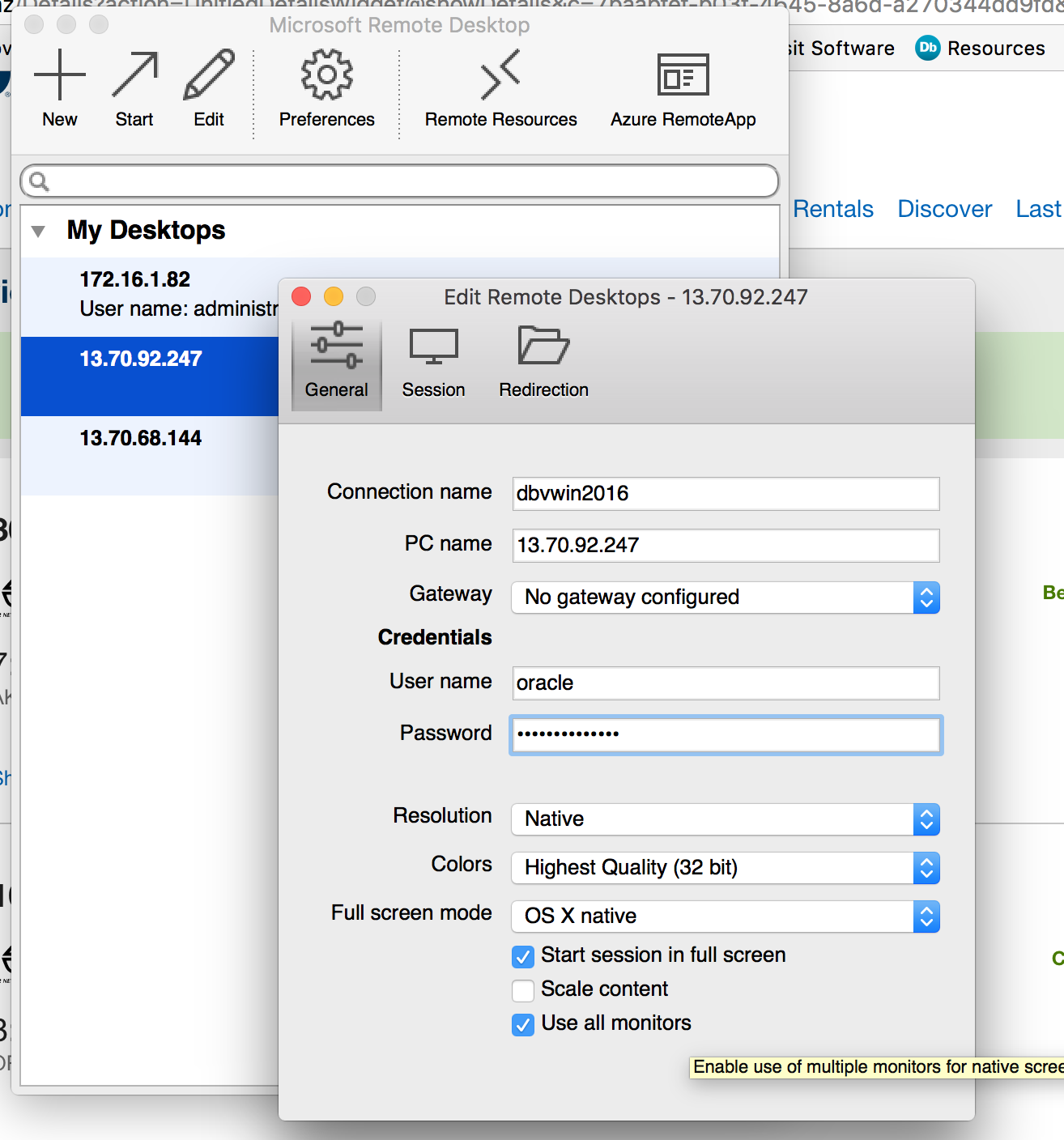Minimize the Edit Remote Desktops window

(334, 296)
